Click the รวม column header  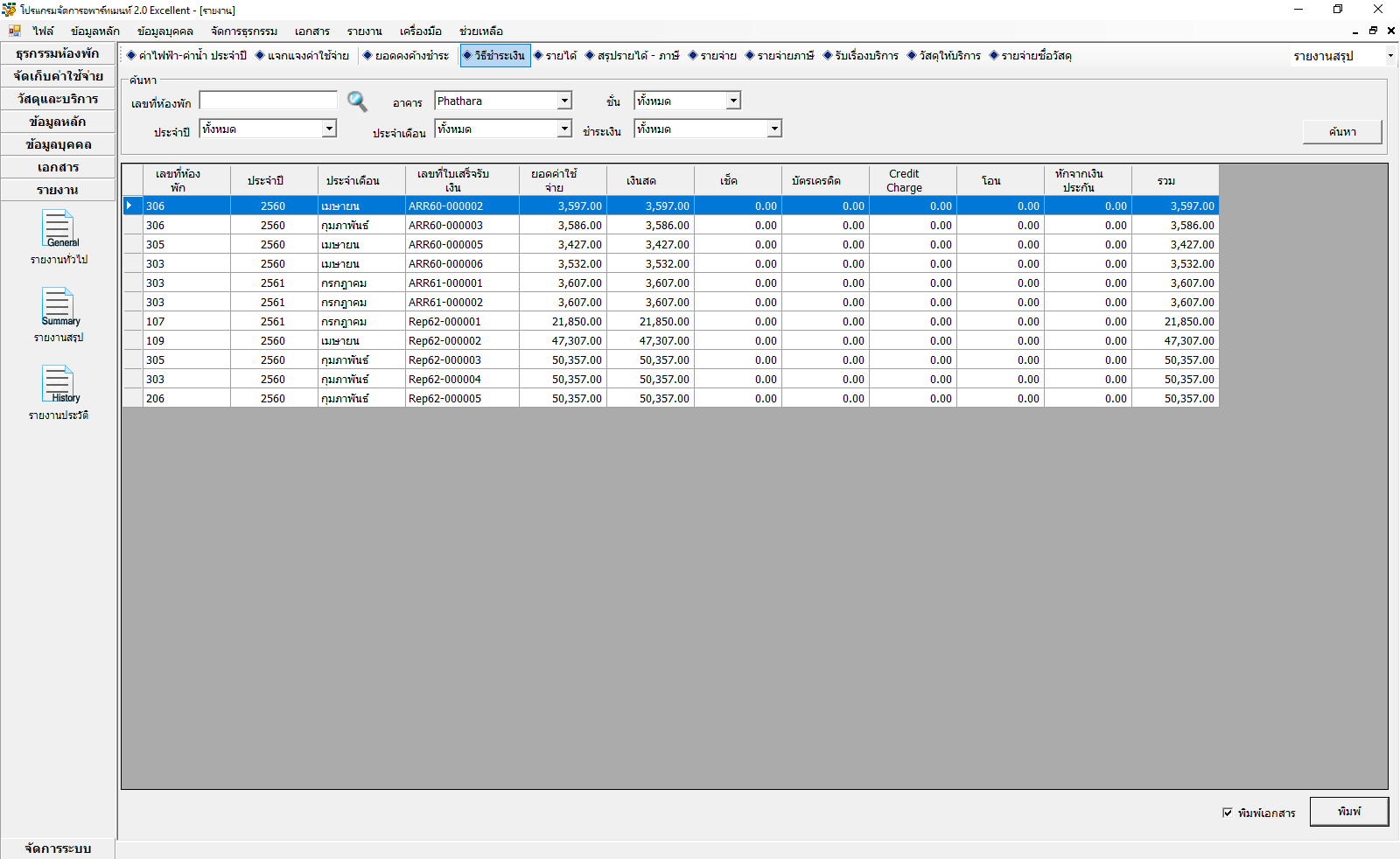1175,180
